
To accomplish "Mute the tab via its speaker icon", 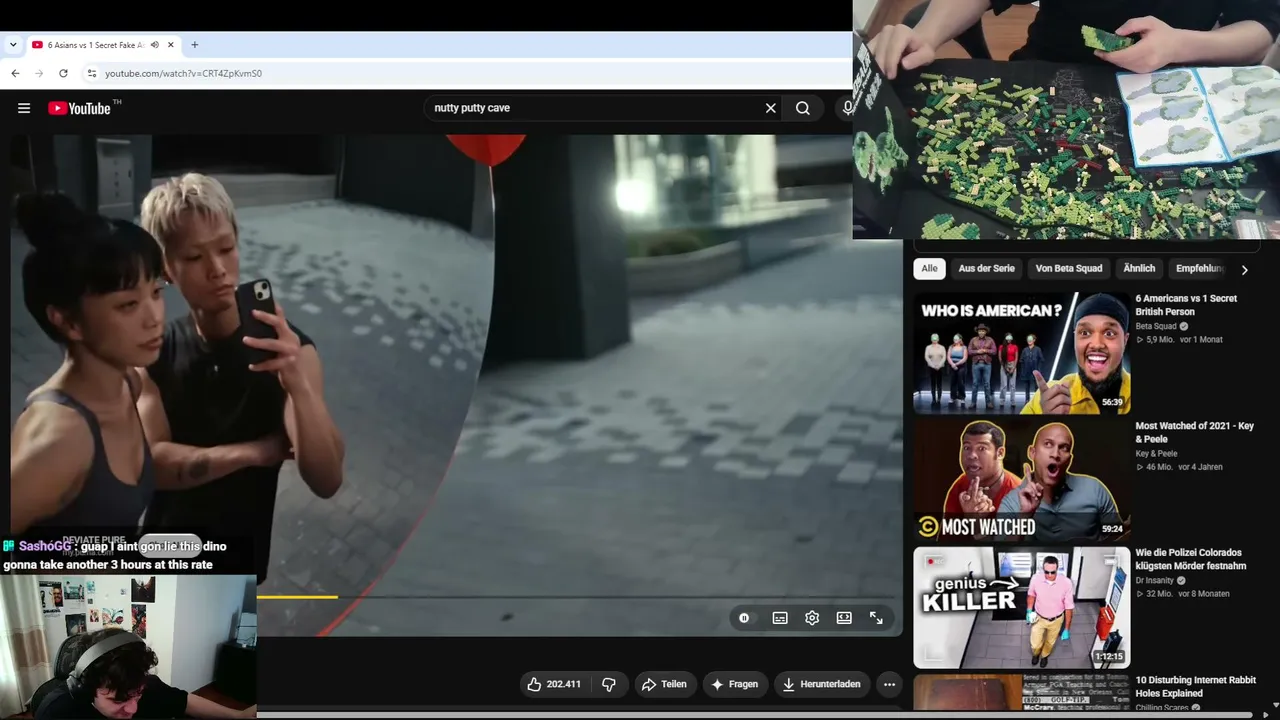I will [155, 45].
